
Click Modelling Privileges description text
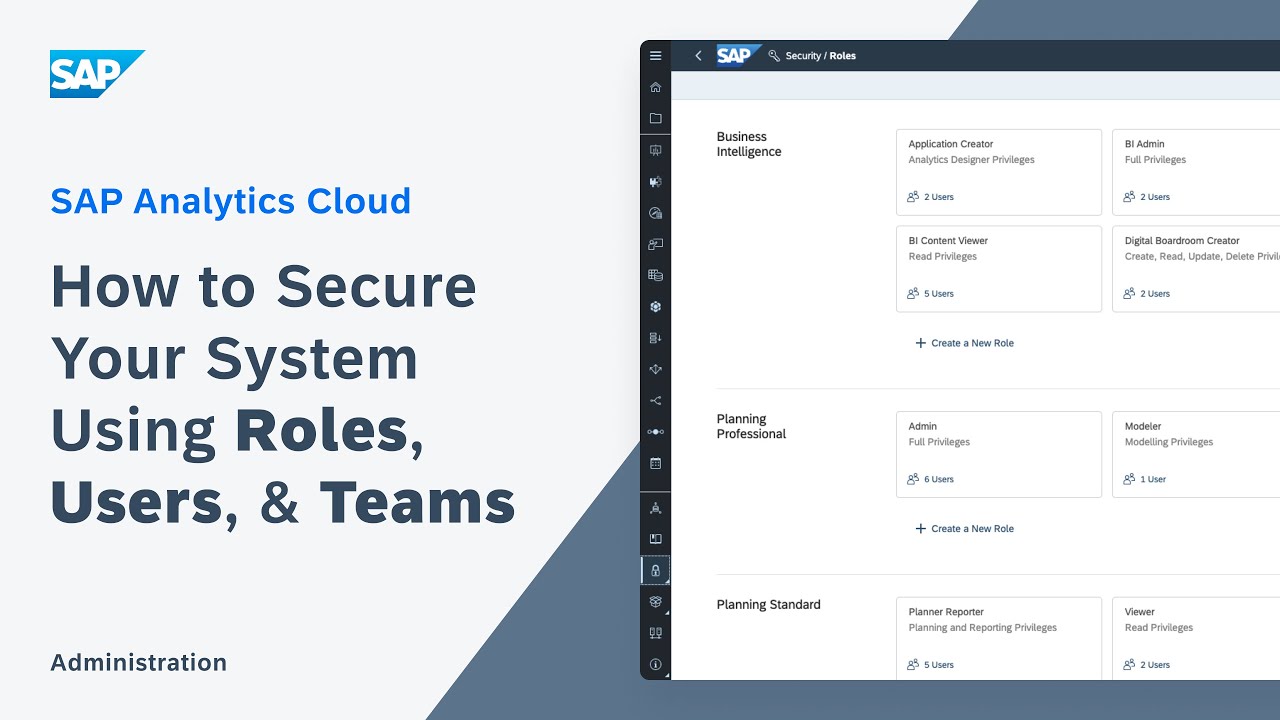point(1169,442)
